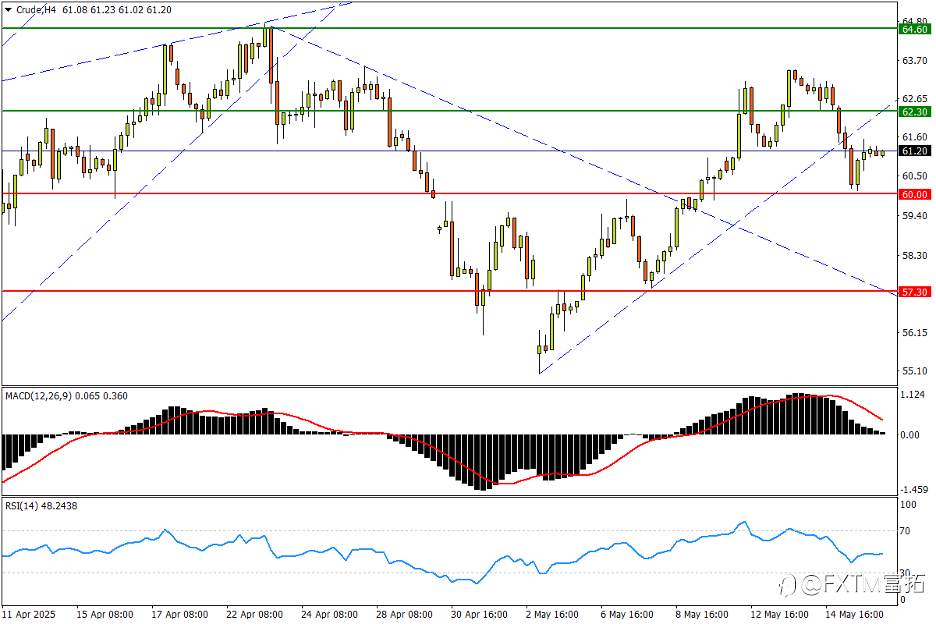
Task: Click the 63.70 price axis value
Action: [x=915, y=60]
